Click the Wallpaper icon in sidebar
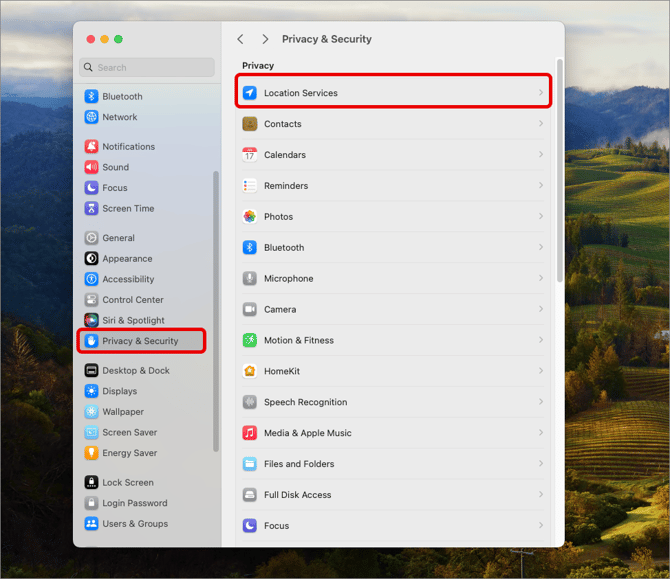The width and height of the screenshot is (670, 579). point(91,411)
